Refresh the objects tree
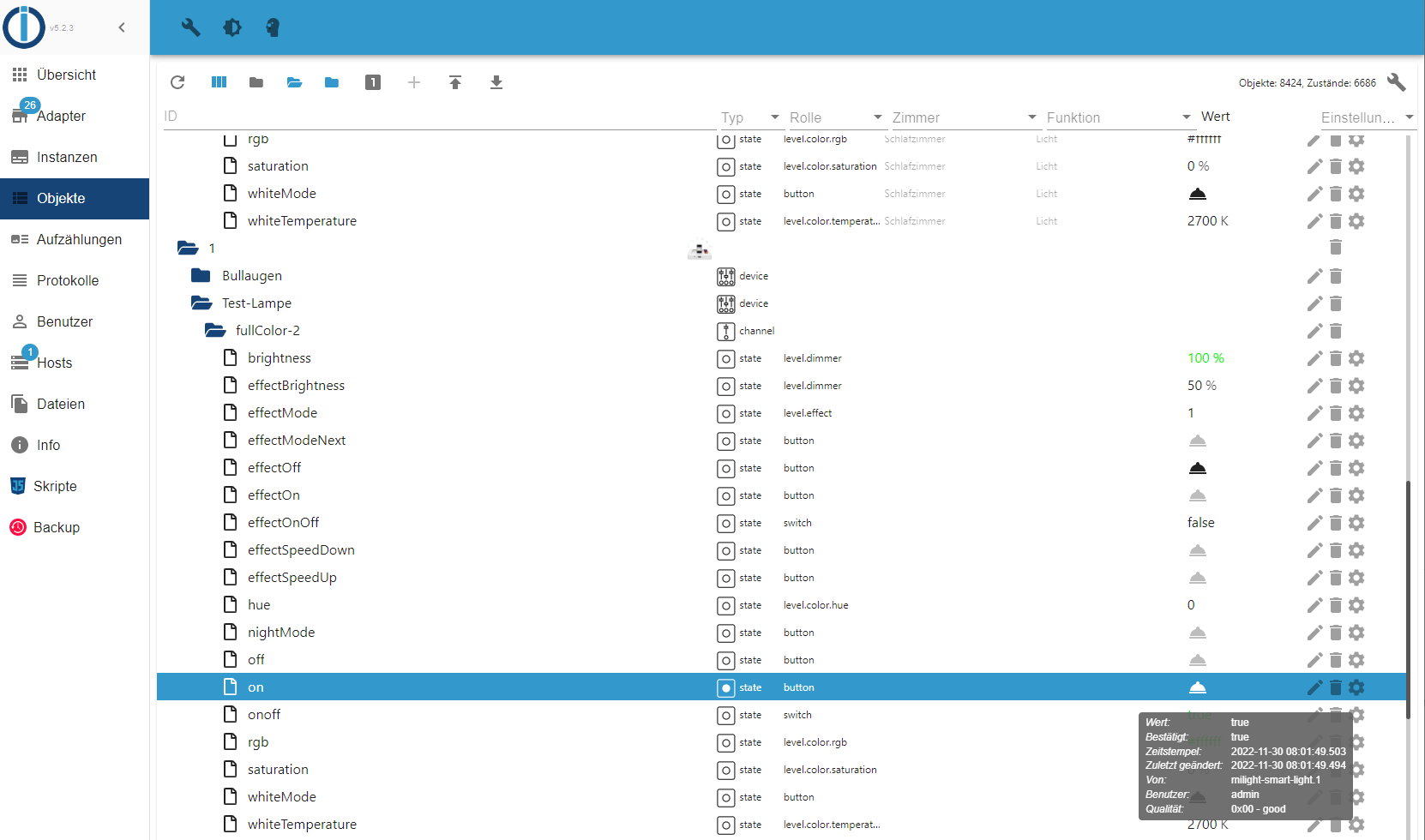This screenshot has width=1425, height=840. coord(177,82)
